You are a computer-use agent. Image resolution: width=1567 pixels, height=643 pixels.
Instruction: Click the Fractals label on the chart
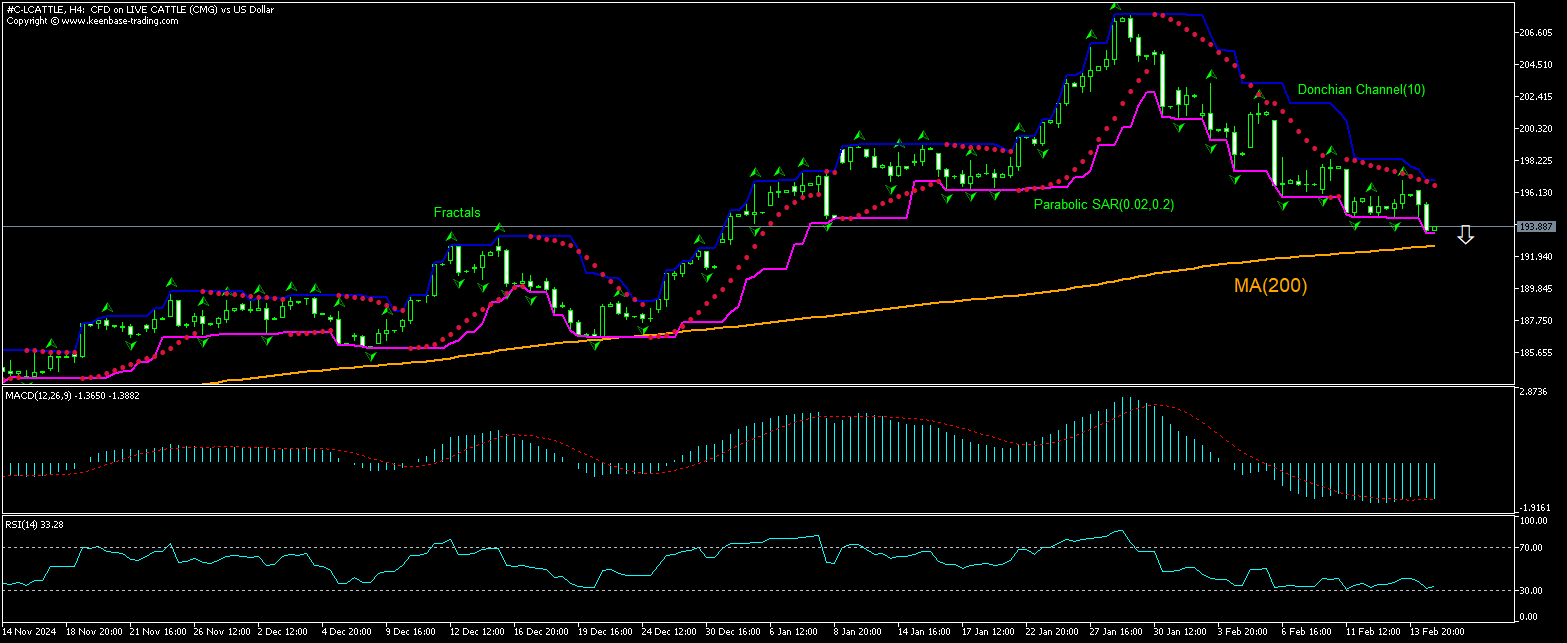pos(456,212)
